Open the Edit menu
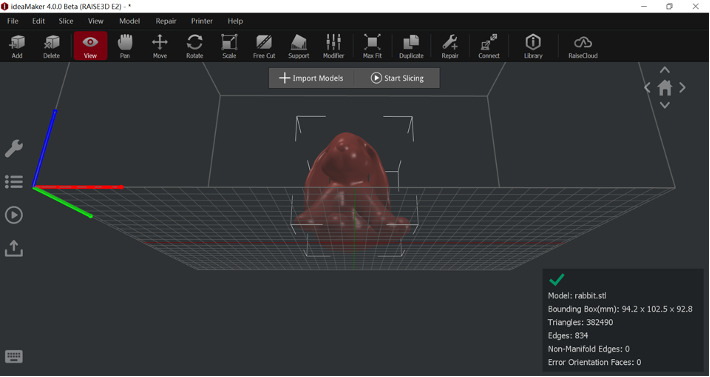 pyautogui.click(x=38, y=21)
